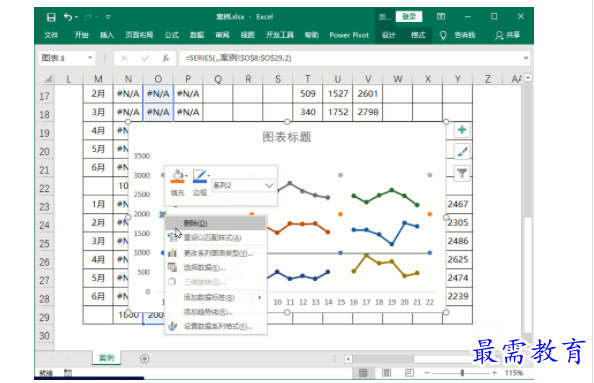
Task: Switch to Page Layout view icon
Action: (386, 373)
